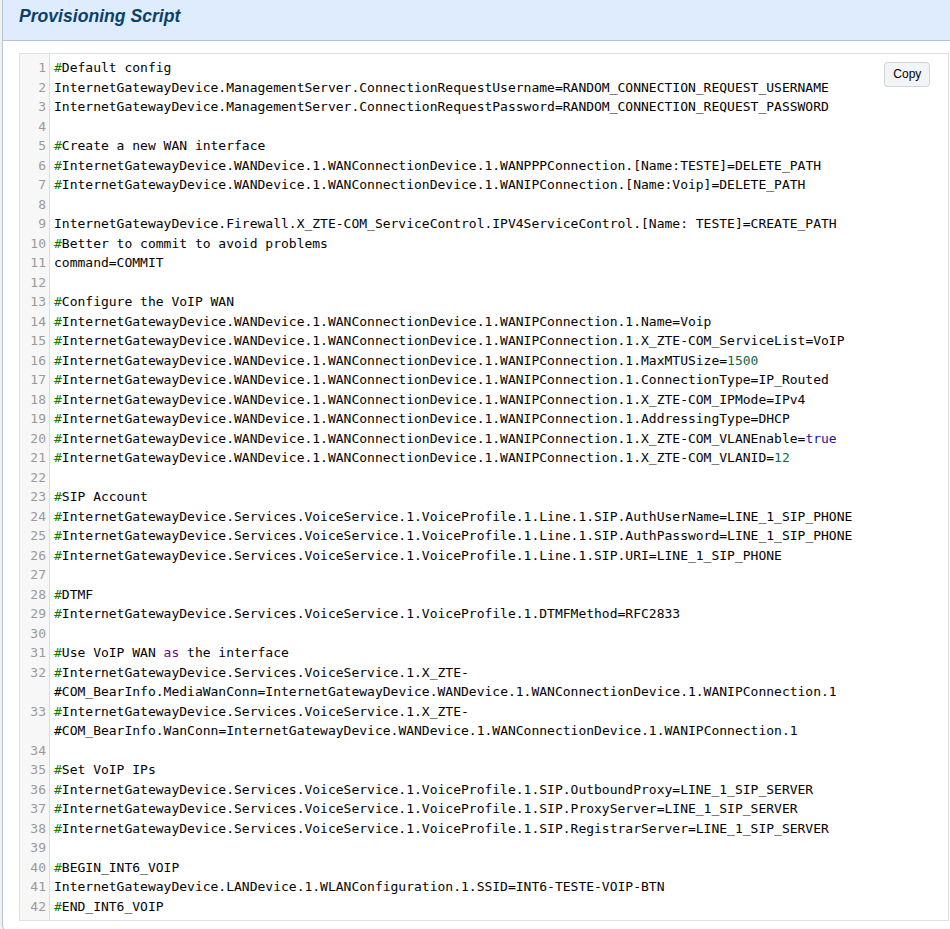Click the AddressingType=DHCP line
This screenshot has height=929, width=950.
tap(422, 419)
